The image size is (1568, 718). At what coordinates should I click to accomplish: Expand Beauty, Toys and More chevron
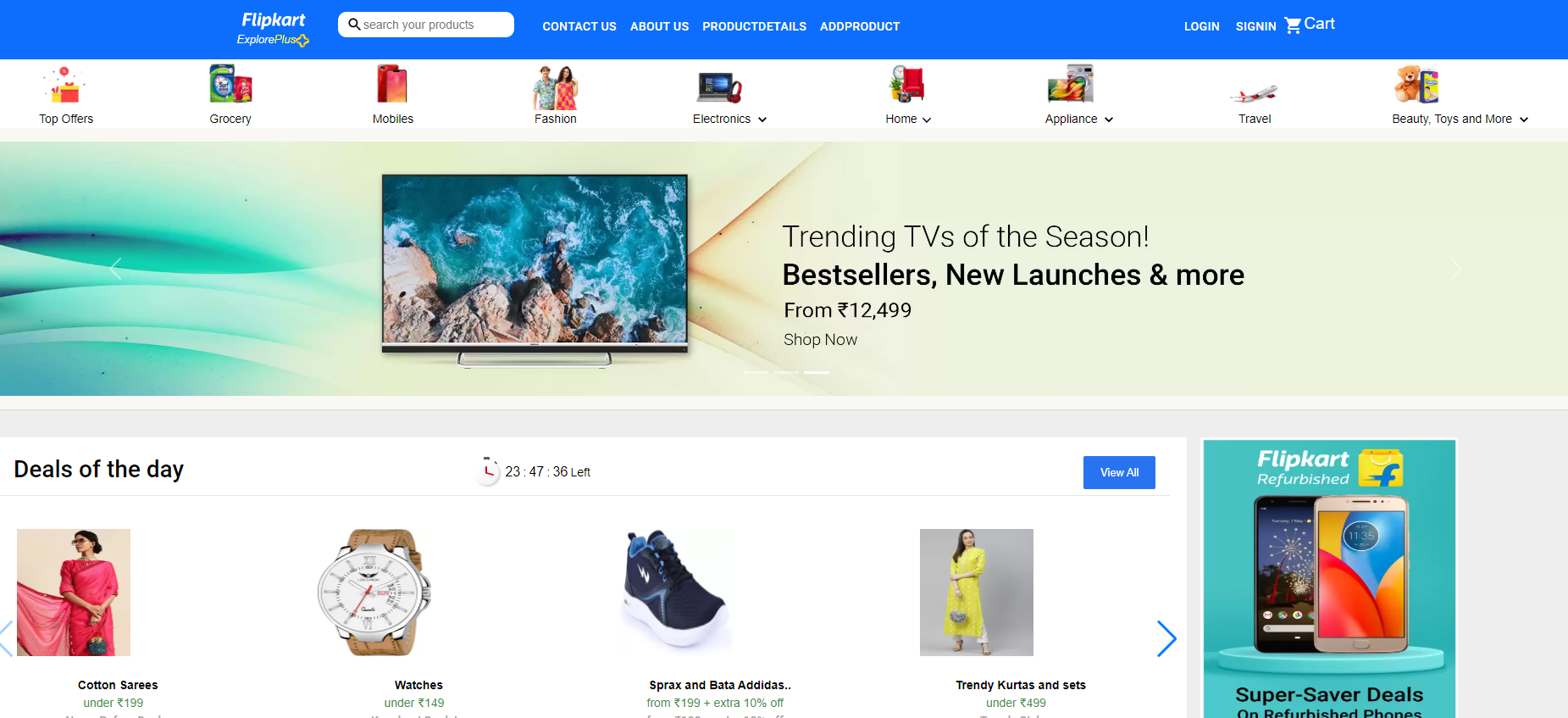pos(1524,120)
